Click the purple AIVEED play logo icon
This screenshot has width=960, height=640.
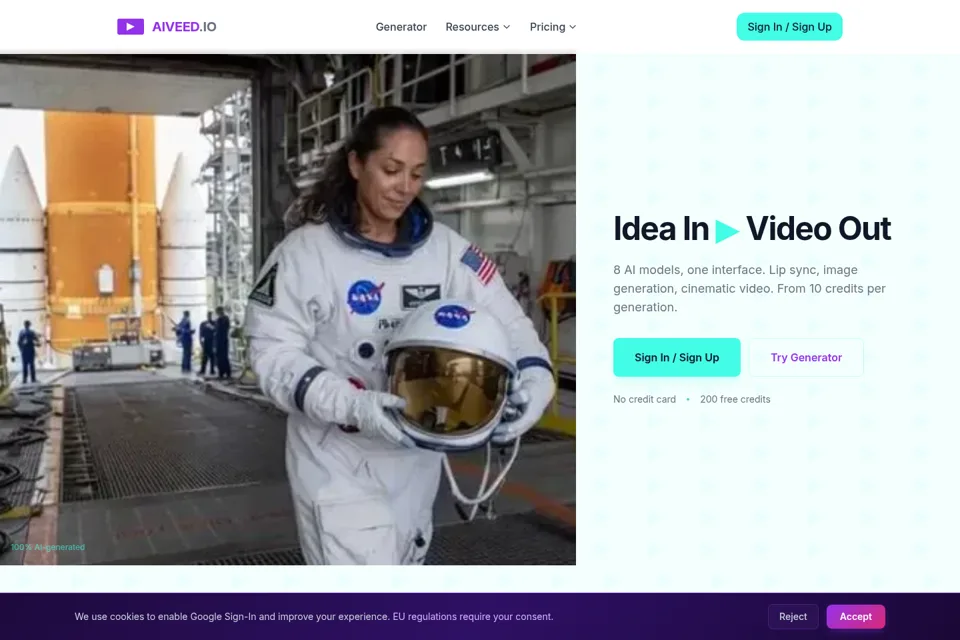click(x=130, y=26)
